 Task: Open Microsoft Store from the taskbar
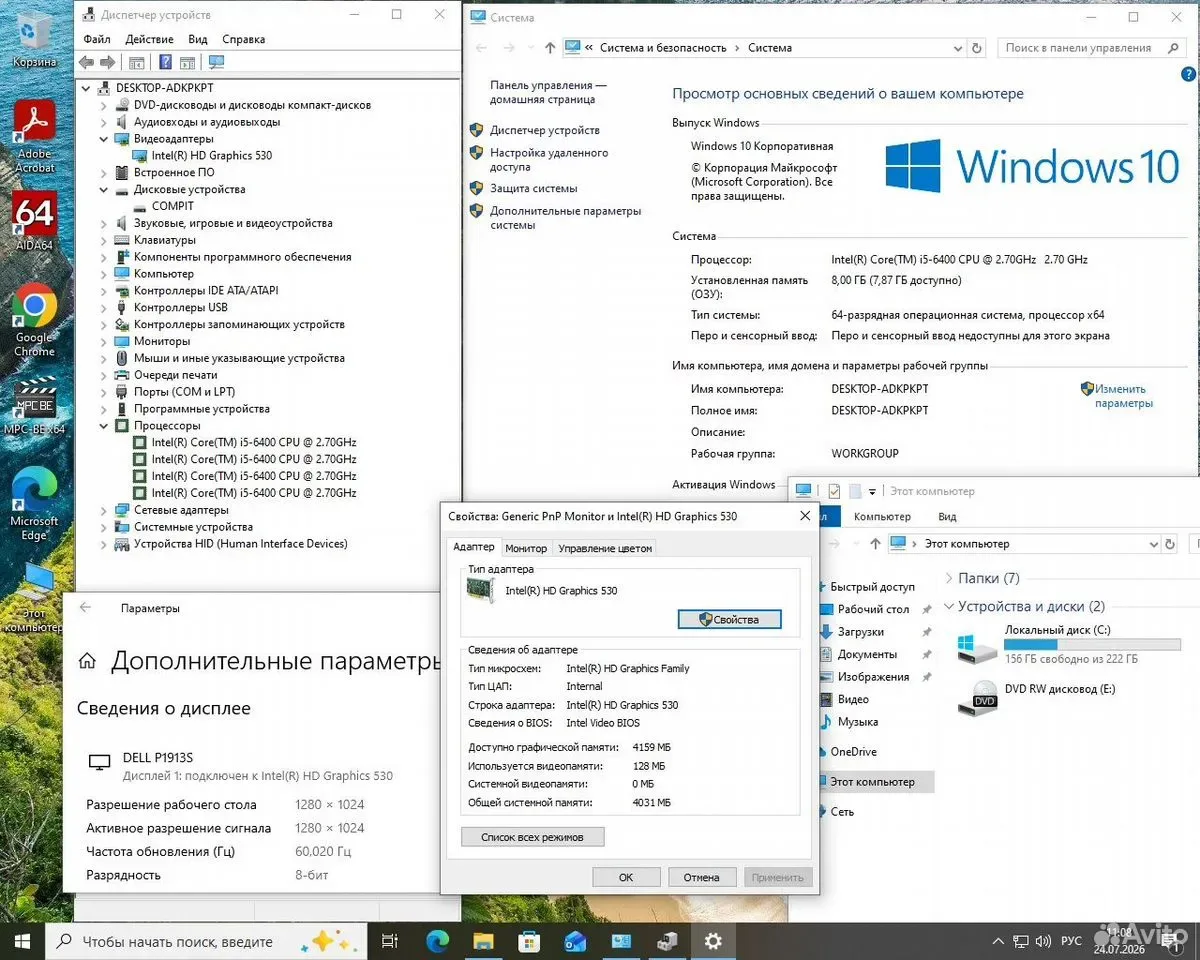529,941
